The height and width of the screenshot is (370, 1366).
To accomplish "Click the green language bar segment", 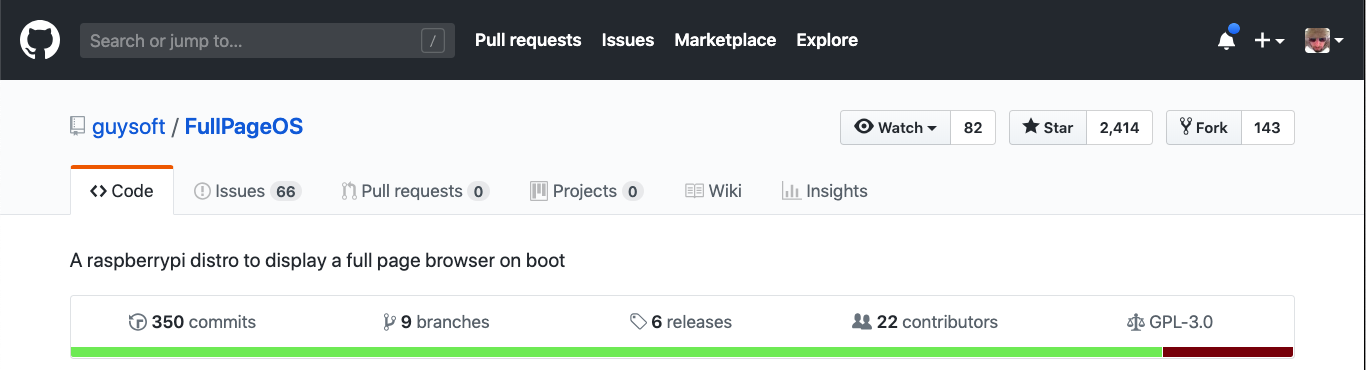I will [616, 352].
